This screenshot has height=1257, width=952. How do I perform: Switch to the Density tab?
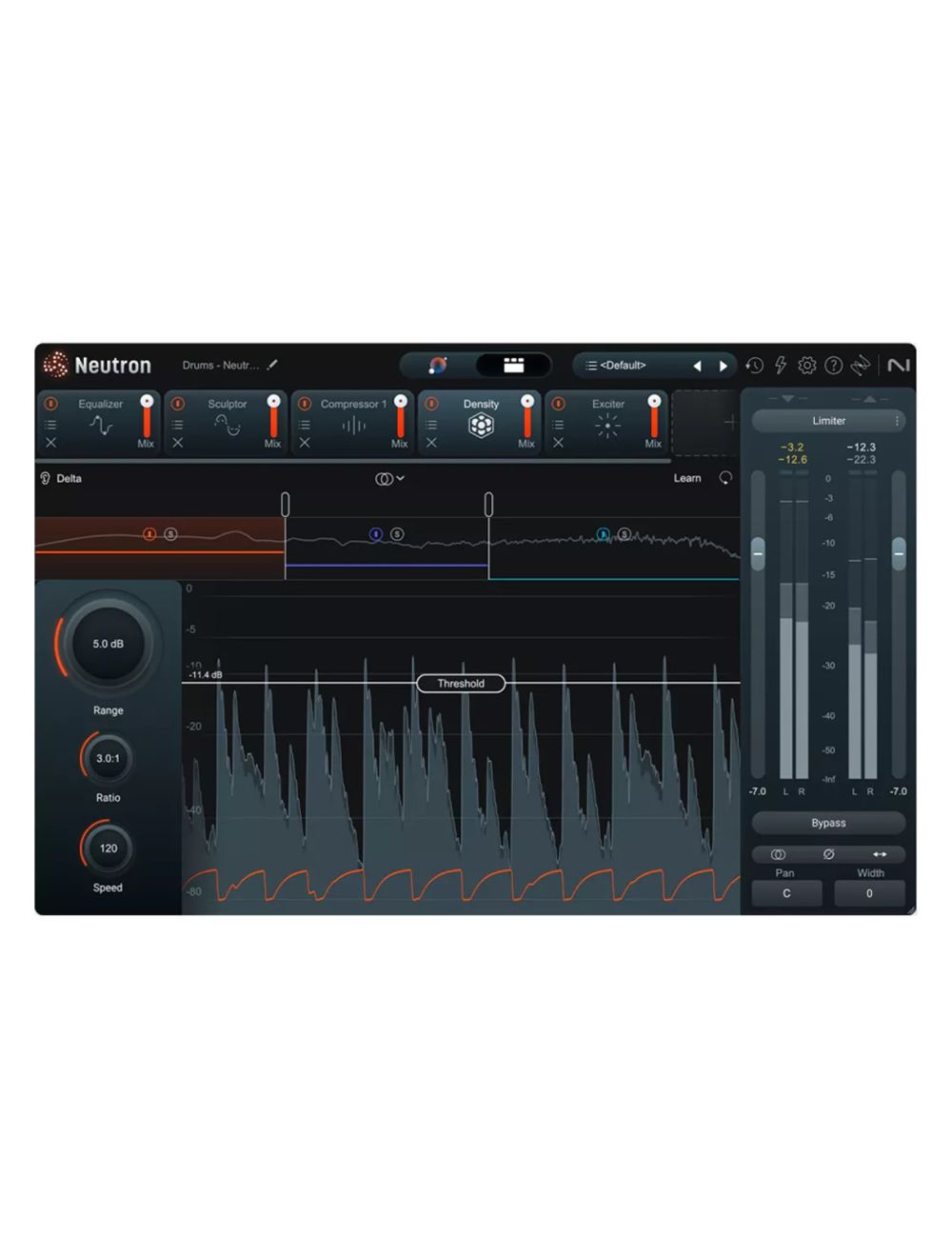481,404
